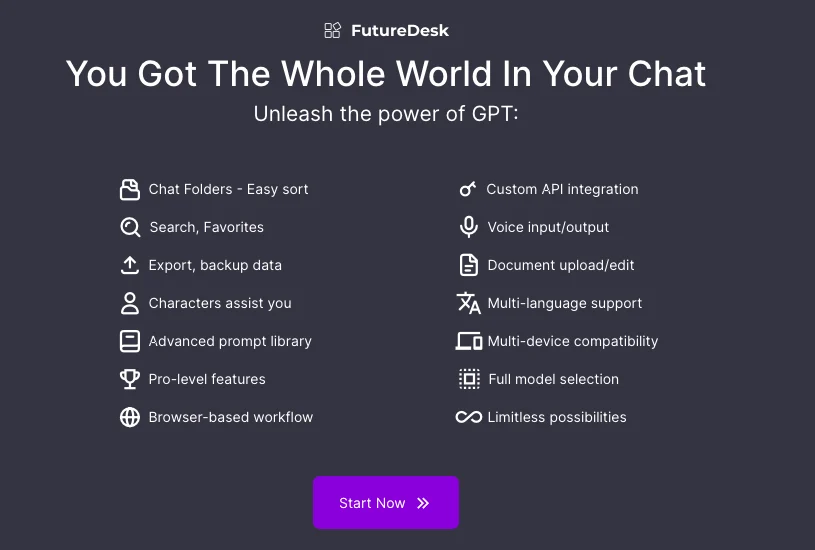The image size is (815, 550).
Task: Click the FutureDesk logo icon
Action: pos(333,30)
